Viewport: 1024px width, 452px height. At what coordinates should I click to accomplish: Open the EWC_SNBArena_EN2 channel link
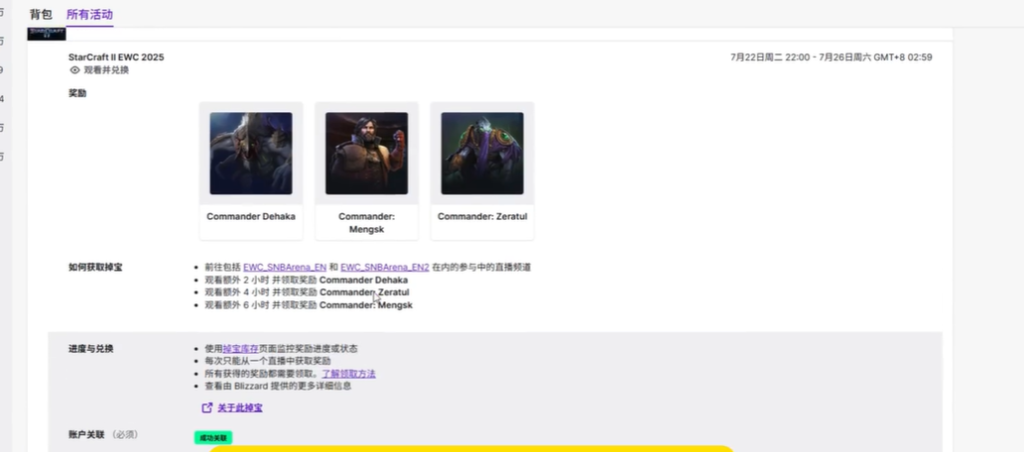[385, 267]
